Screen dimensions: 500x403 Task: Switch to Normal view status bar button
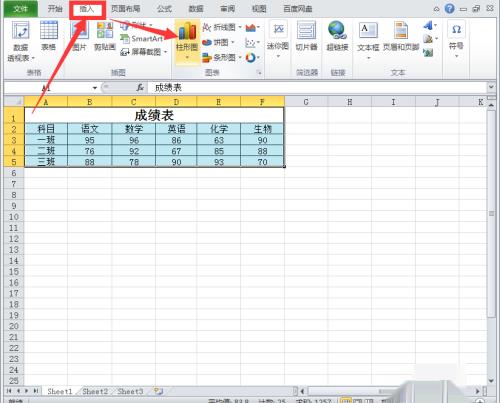coord(345,401)
